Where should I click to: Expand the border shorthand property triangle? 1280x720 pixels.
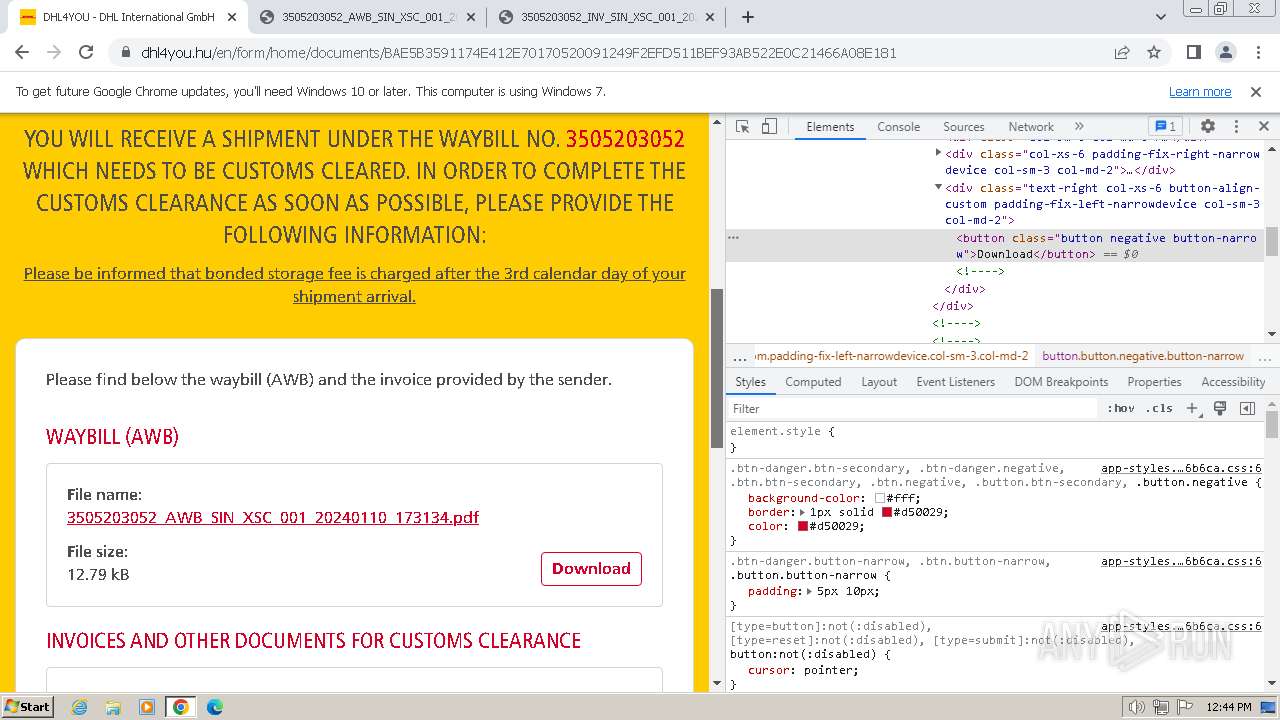pyautogui.click(x=802, y=512)
